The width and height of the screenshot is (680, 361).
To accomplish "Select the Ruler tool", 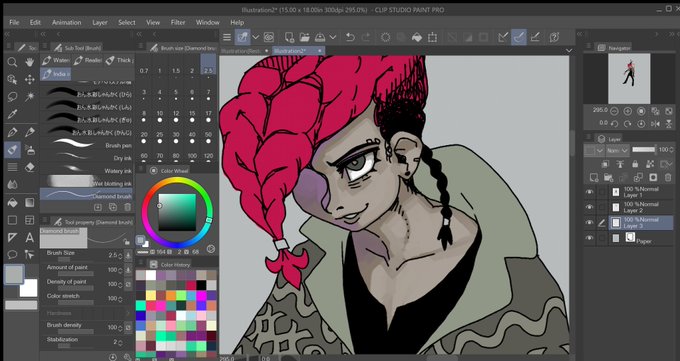I will pyautogui.click(x=12, y=237).
